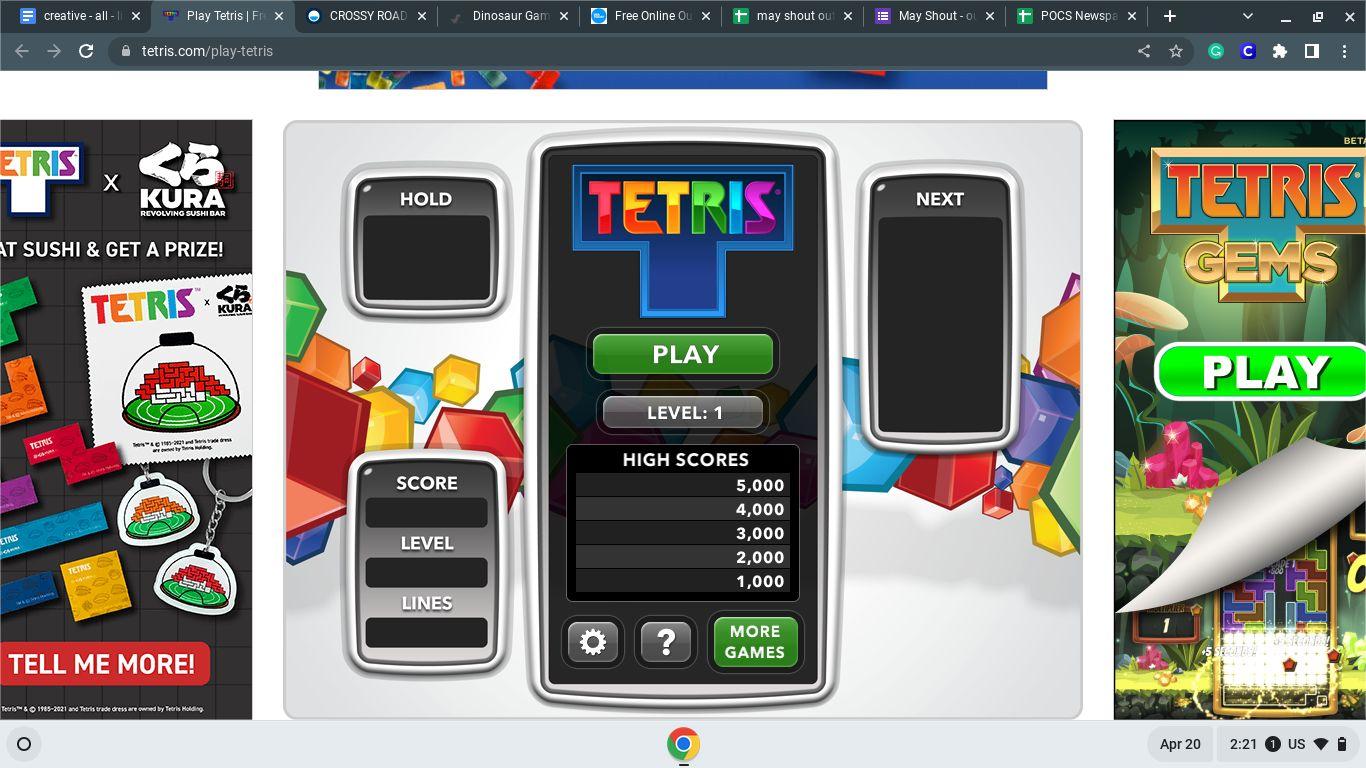Image resolution: width=1366 pixels, height=768 pixels.
Task: Click the LINES label in the stats panel
Action: (x=427, y=603)
